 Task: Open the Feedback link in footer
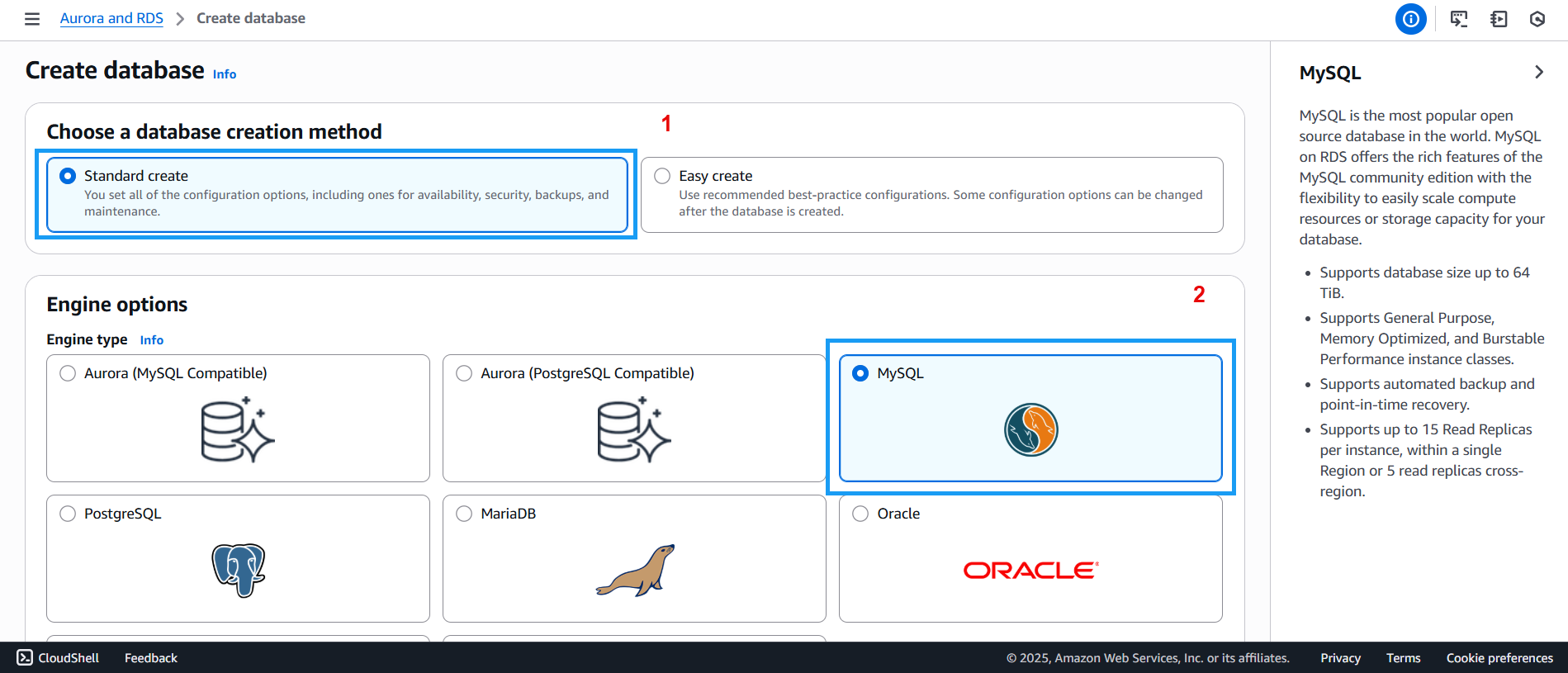pyautogui.click(x=151, y=658)
